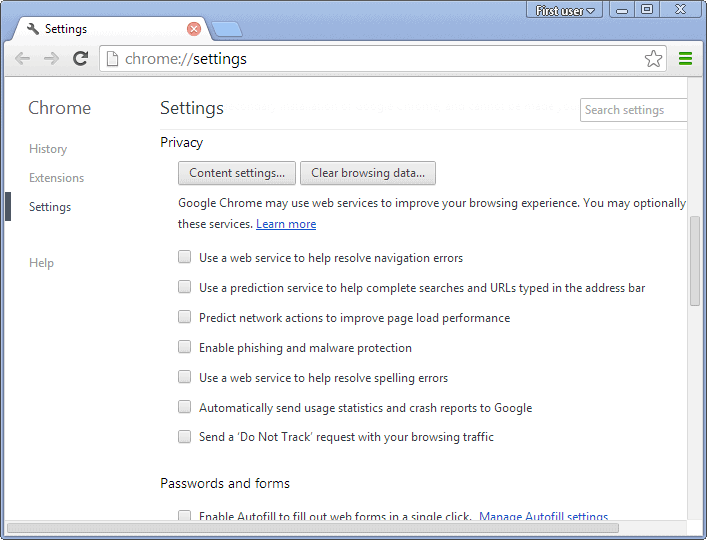Open a new tab
The width and height of the screenshot is (707, 540).
coord(226,29)
